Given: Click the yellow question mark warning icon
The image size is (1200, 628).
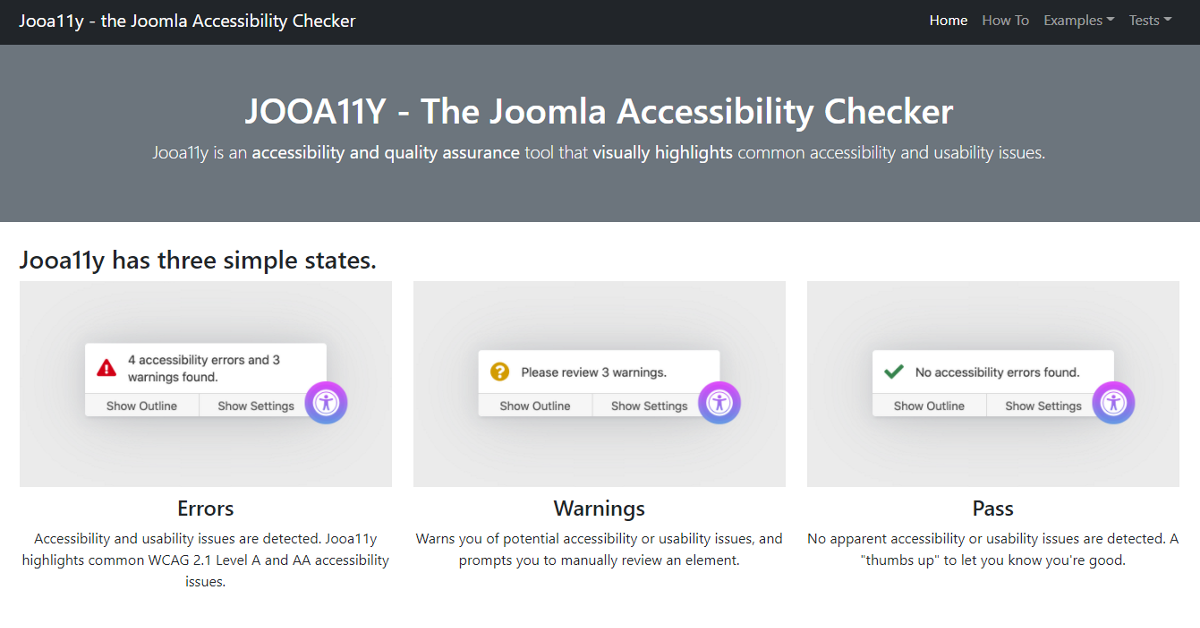Looking at the screenshot, I should [500, 372].
